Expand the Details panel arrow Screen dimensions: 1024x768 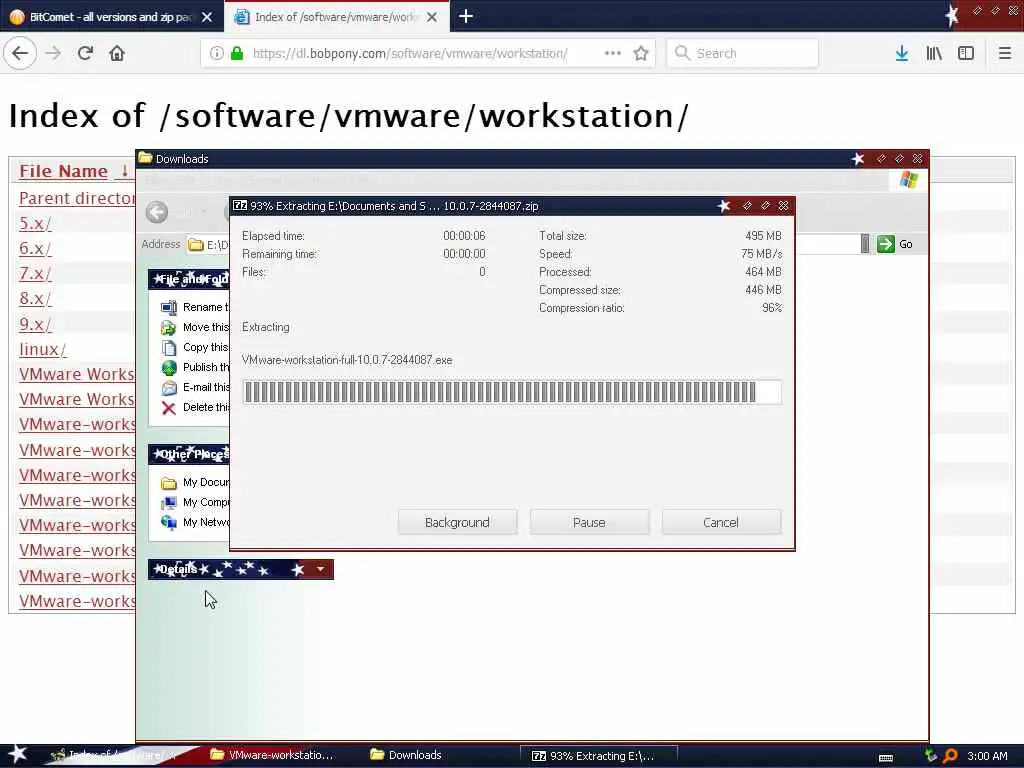(320, 569)
